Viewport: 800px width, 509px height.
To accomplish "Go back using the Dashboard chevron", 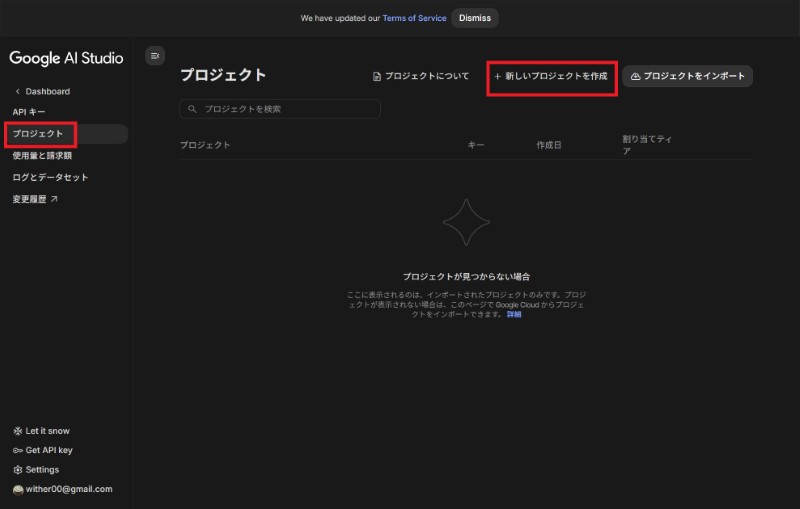I will coord(18,92).
